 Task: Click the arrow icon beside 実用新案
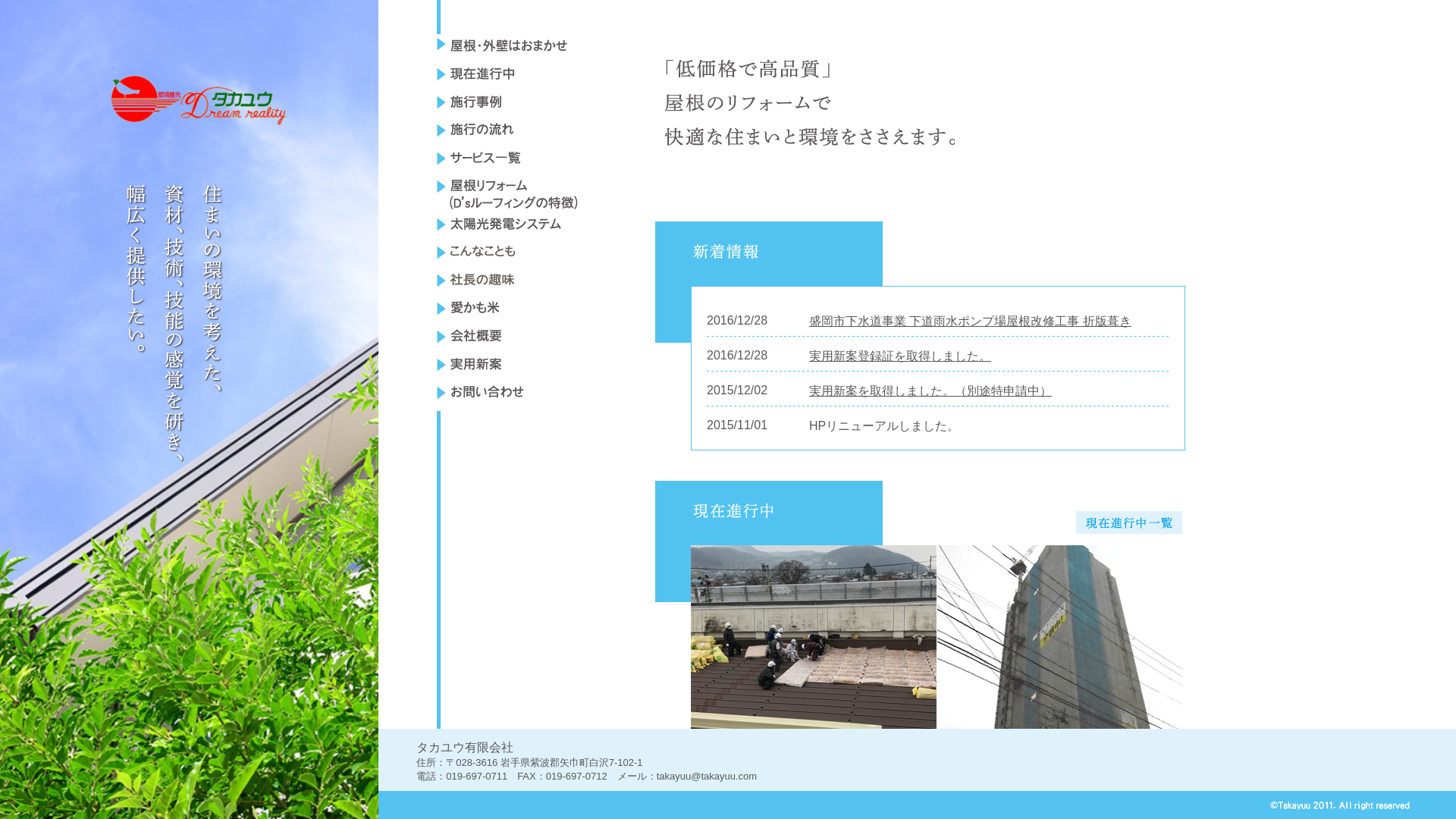pyautogui.click(x=440, y=364)
